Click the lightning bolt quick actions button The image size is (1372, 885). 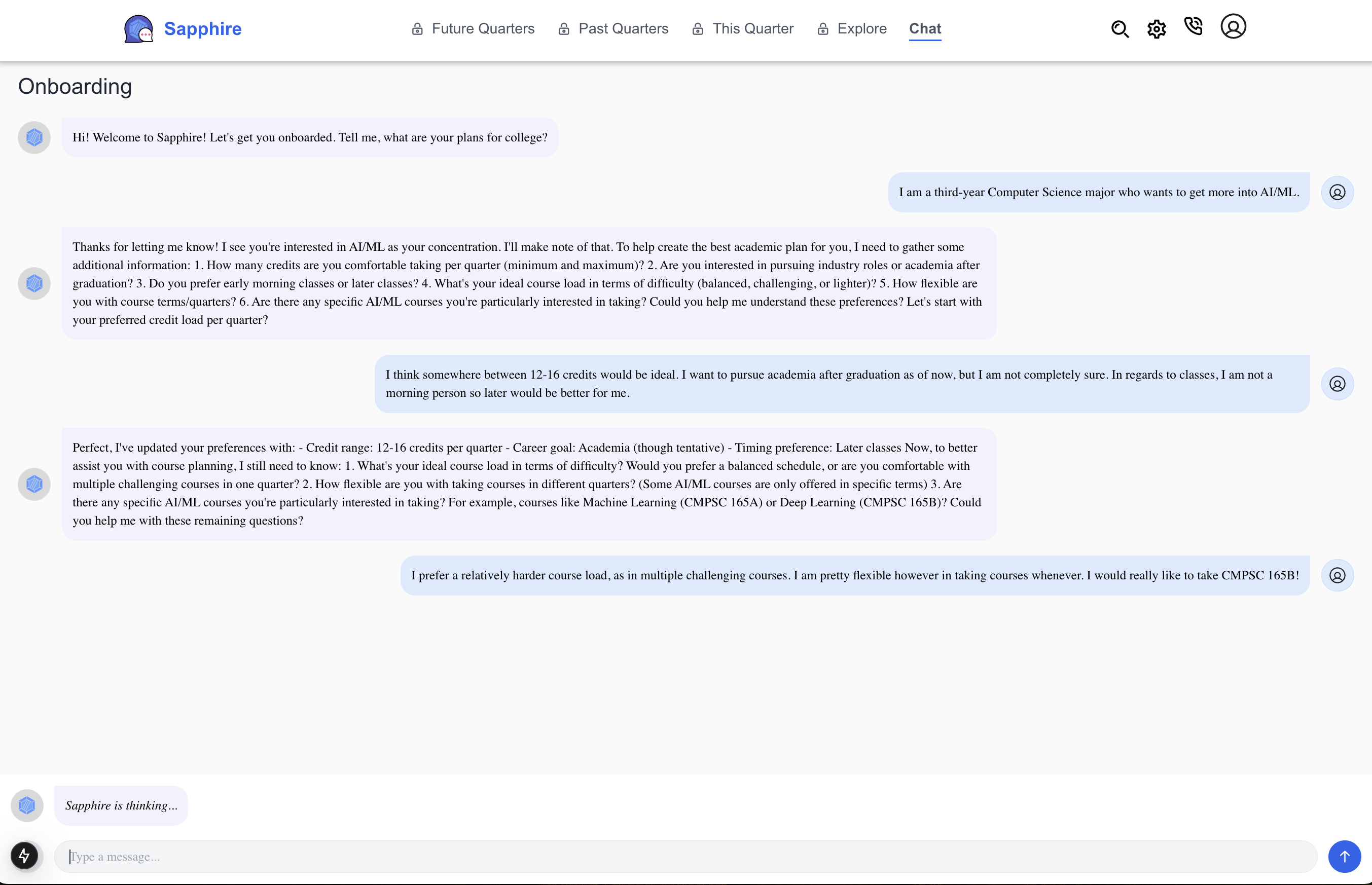(x=24, y=856)
